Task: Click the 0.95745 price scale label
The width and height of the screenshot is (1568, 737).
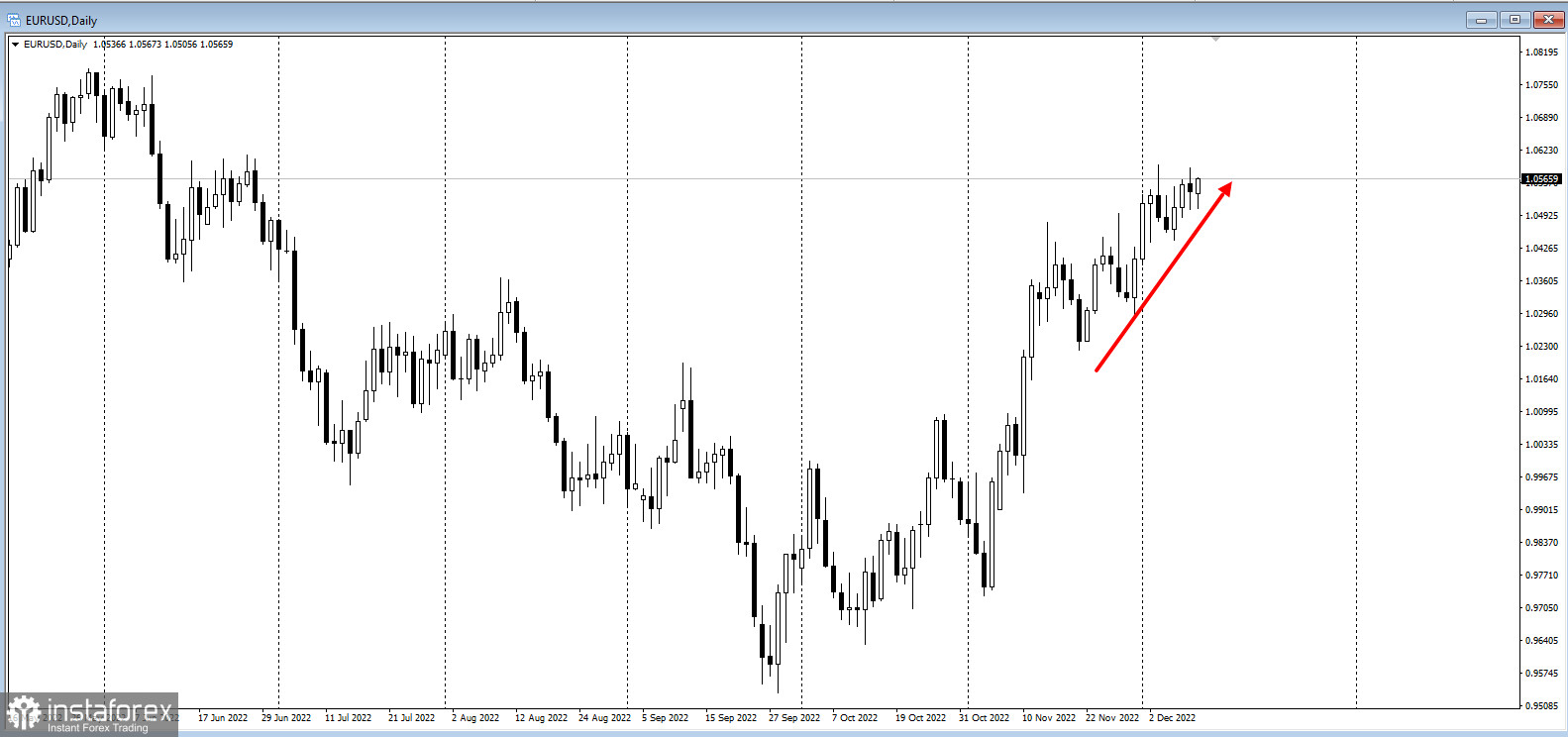Action: [x=1541, y=674]
